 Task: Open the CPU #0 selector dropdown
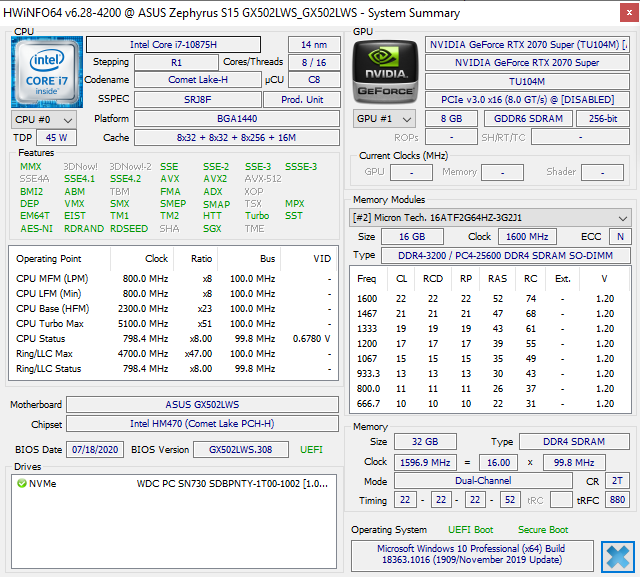(x=44, y=120)
